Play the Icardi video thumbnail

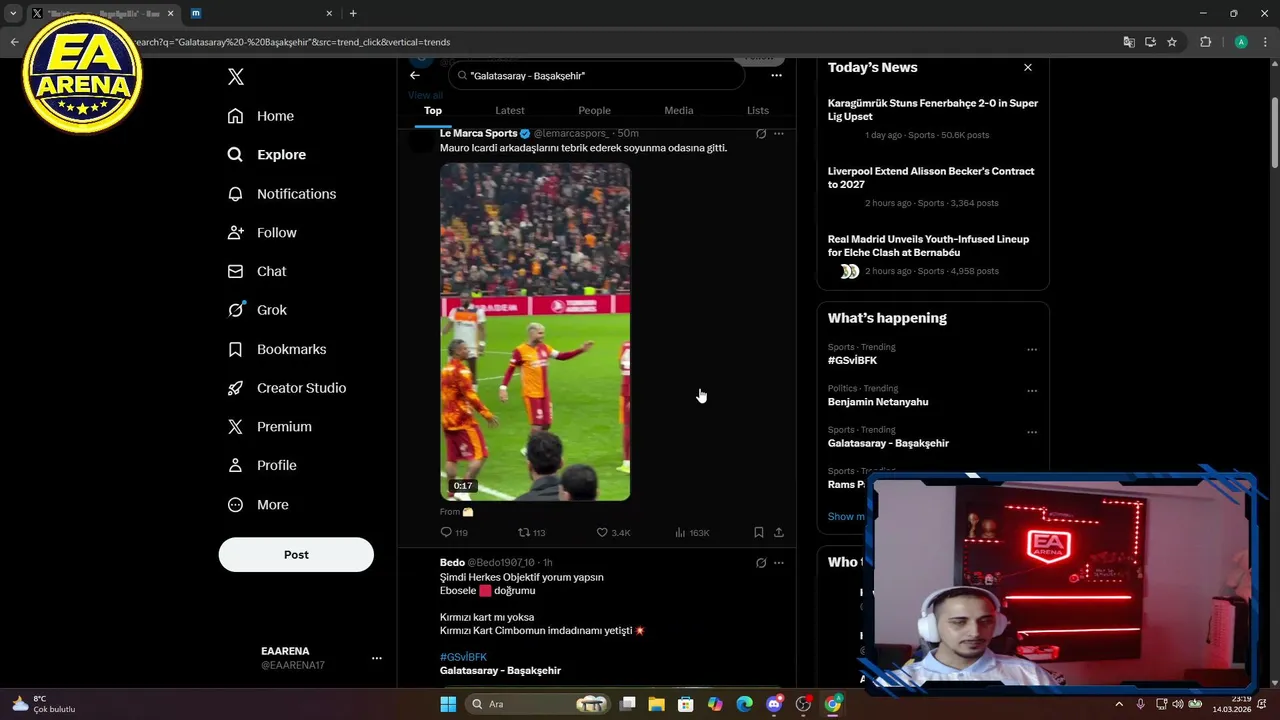[535, 332]
